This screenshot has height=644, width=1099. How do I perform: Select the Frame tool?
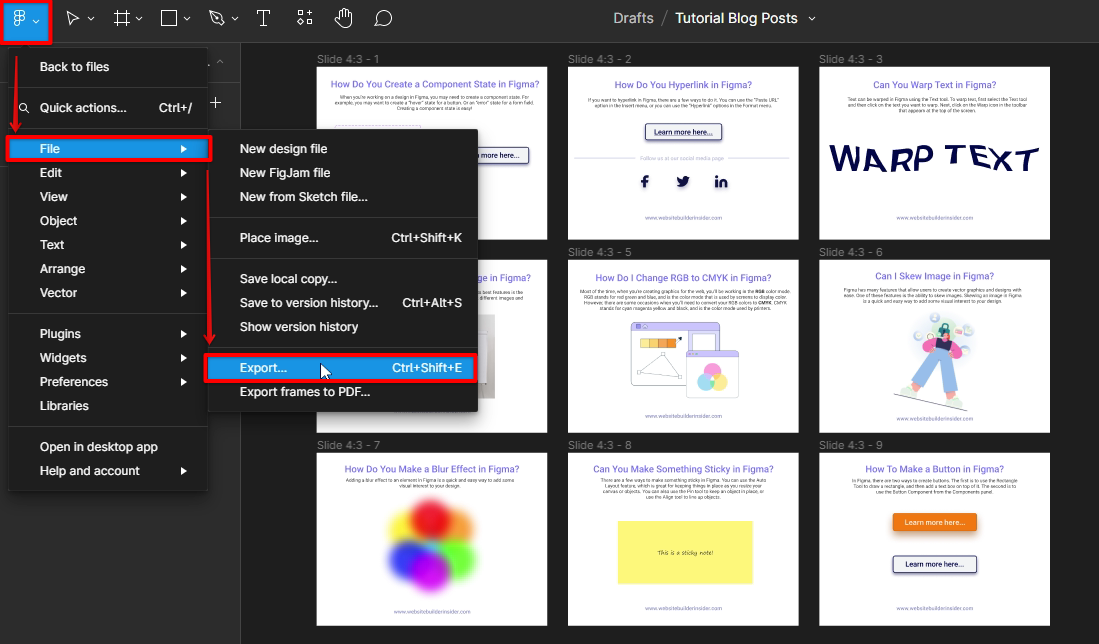click(x=121, y=19)
